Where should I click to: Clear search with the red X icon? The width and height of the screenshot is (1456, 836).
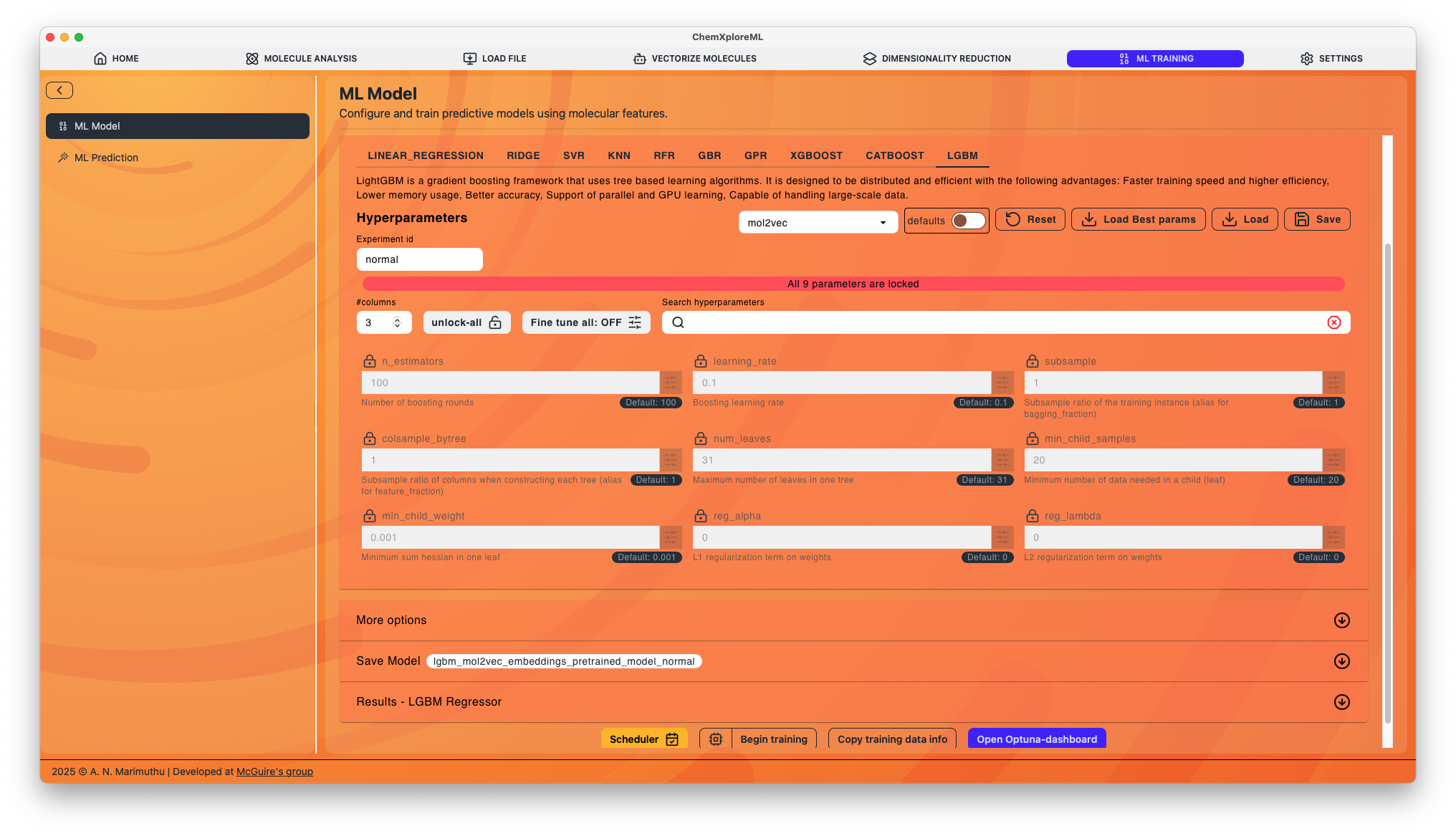(1334, 322)
